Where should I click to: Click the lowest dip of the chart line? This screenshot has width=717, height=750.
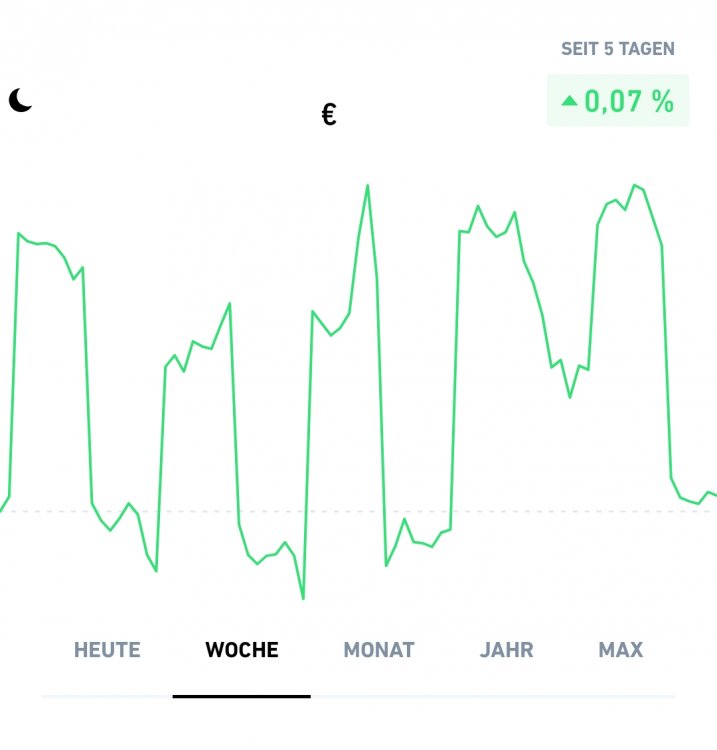point(303,598)
